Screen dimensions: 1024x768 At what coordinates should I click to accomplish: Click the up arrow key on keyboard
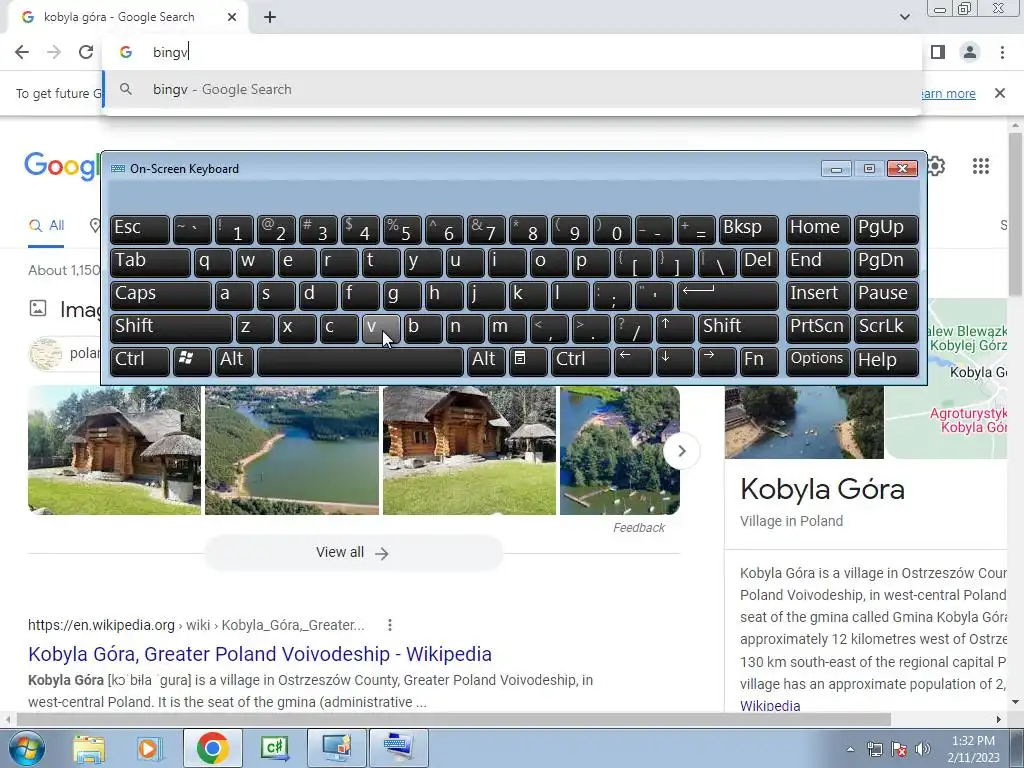point(675,328)
